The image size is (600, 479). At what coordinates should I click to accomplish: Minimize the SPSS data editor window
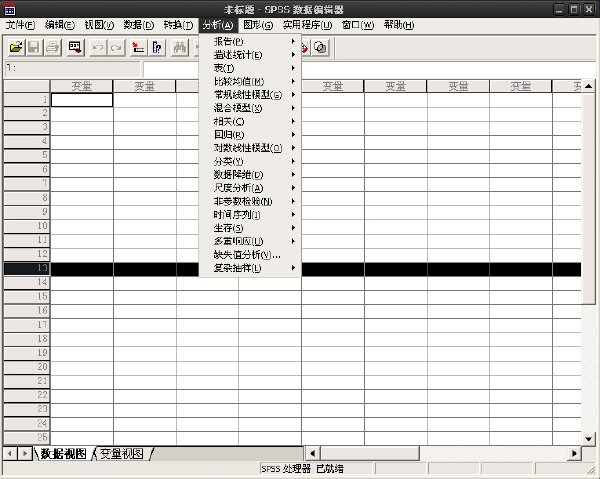point(559,10)
